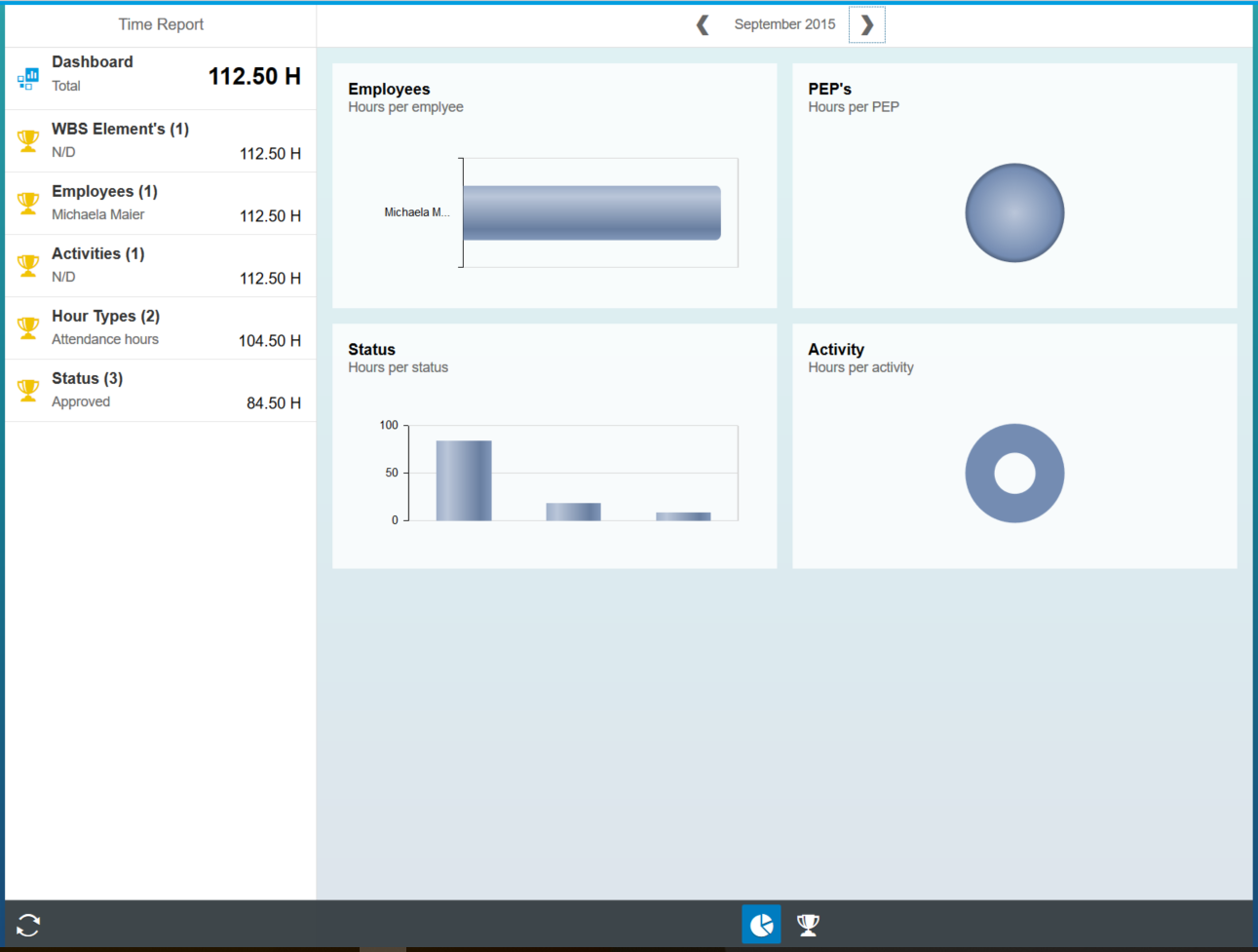Viewport: 1258px width, 952px height.
Task: Select the trophy icon beside WBS Element's
Action: 27,139
